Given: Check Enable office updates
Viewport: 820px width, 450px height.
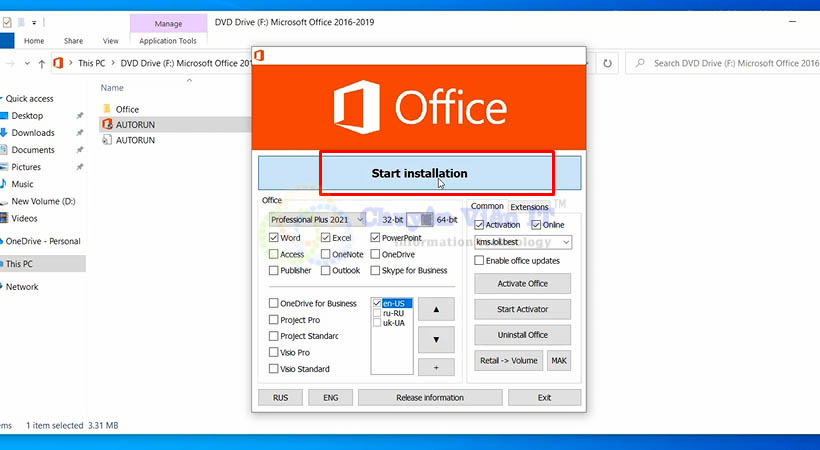Looking at the screenshot, I should 479,261.
